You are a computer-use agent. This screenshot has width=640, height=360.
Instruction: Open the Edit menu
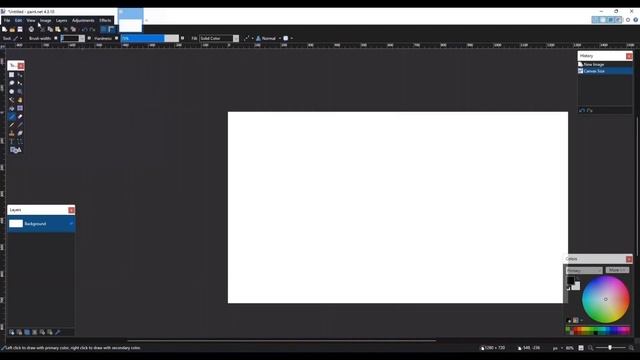[x=18, y=20]
